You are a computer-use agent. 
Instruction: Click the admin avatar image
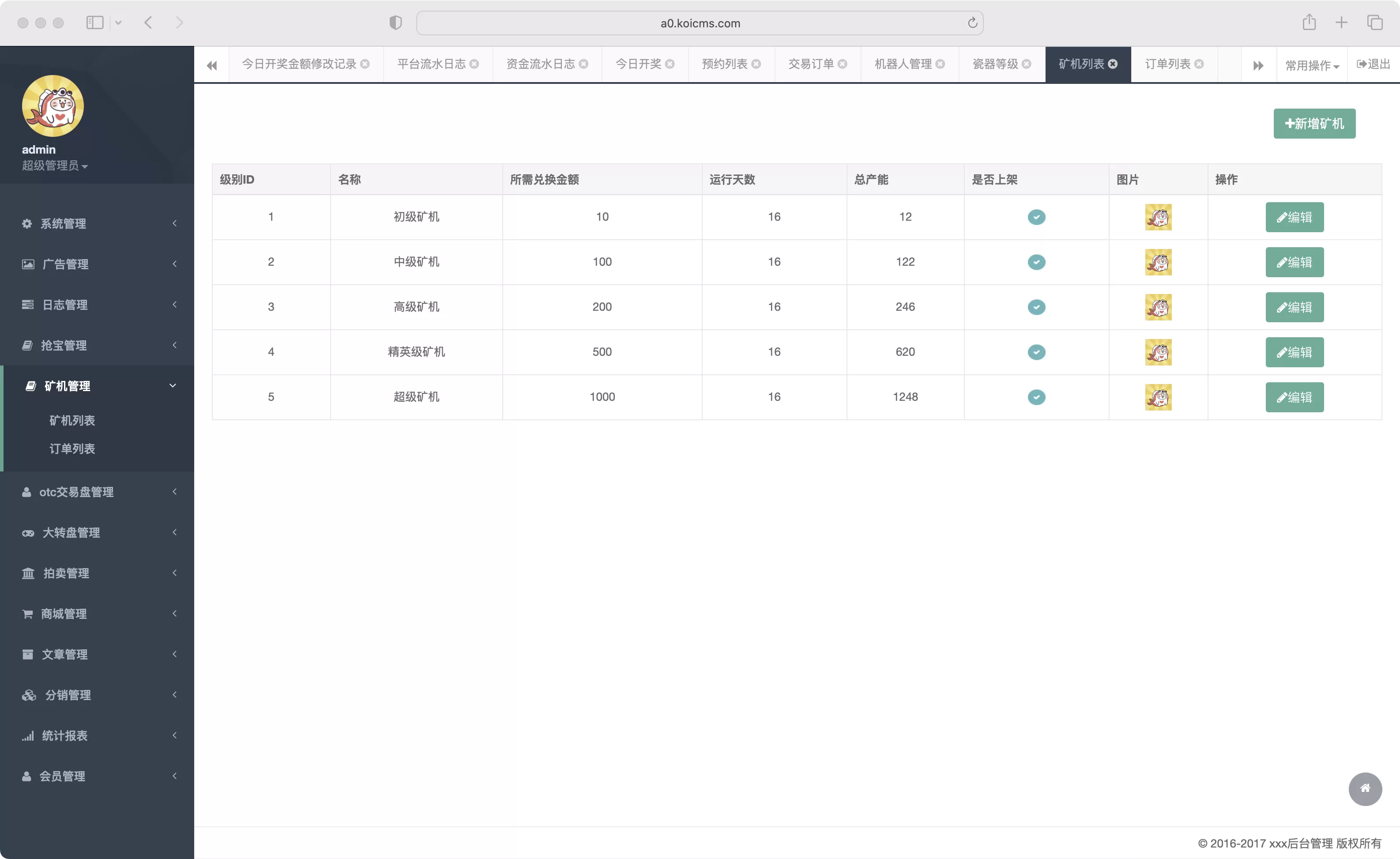pyautogui.click(x=53, y=105)
